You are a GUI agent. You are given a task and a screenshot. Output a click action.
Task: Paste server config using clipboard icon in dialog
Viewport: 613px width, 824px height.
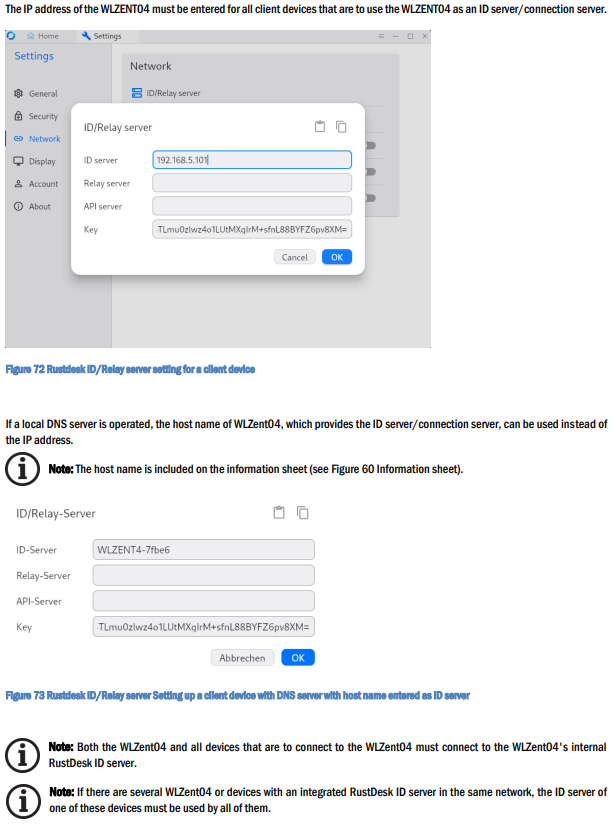(x=320, y=126)
